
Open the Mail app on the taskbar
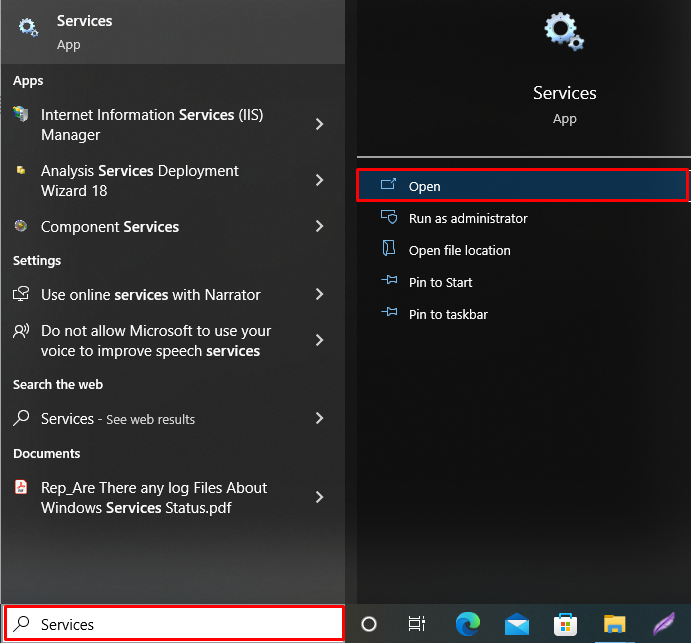(x=516, y=624)
